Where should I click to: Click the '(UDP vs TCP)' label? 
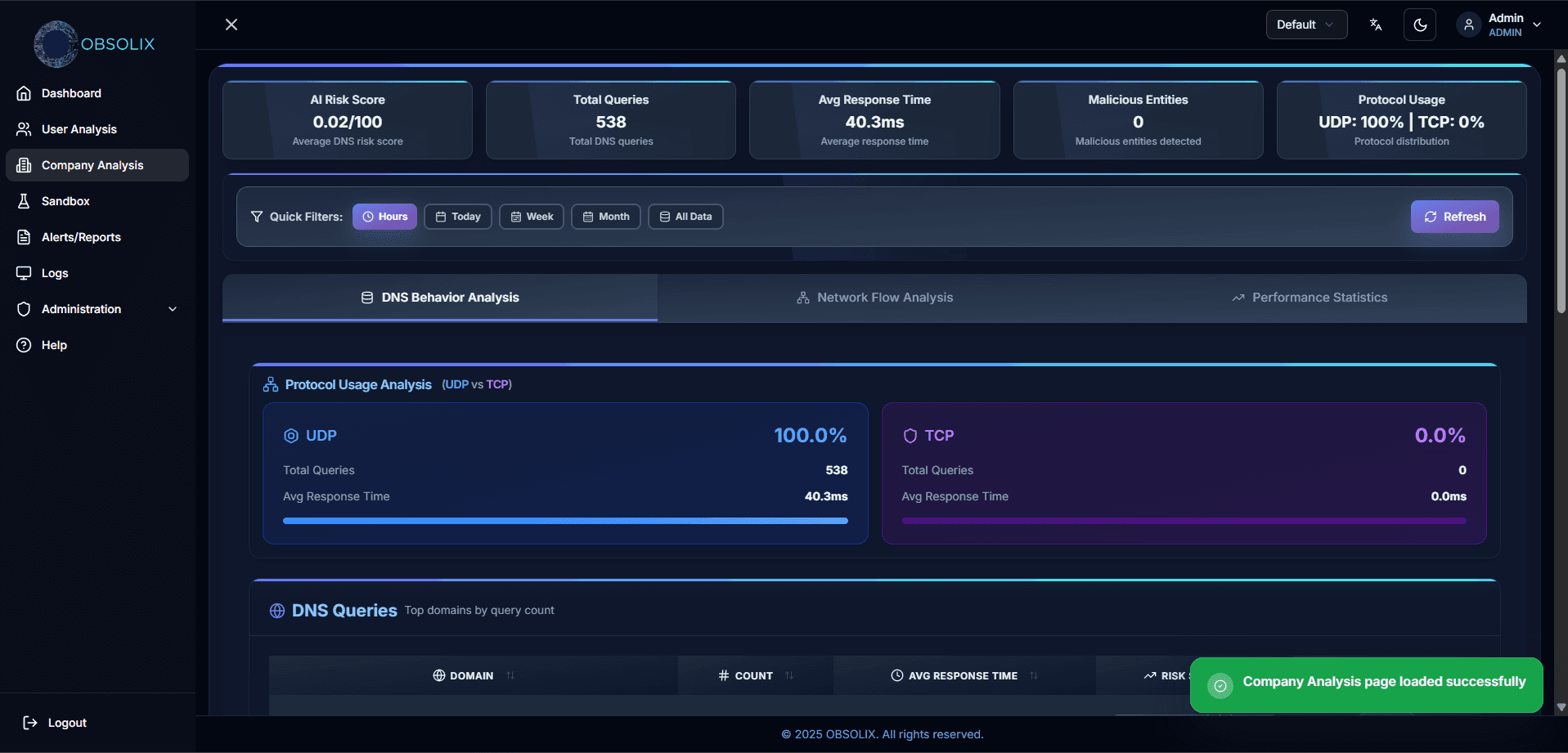pos(477,384)
